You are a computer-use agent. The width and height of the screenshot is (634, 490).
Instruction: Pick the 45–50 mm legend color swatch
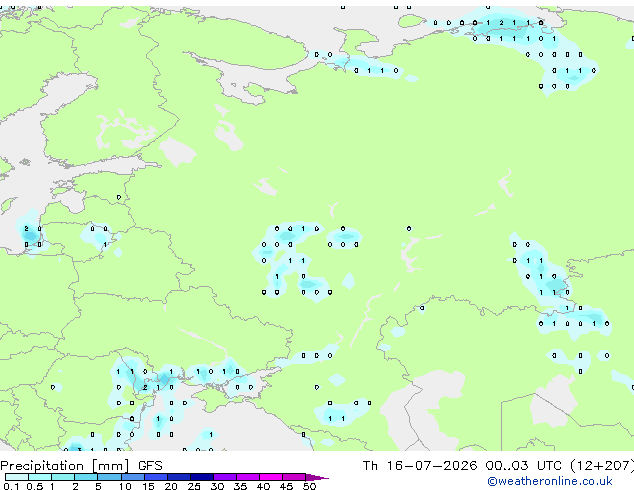pyautogui.click(x=294, y=477)
